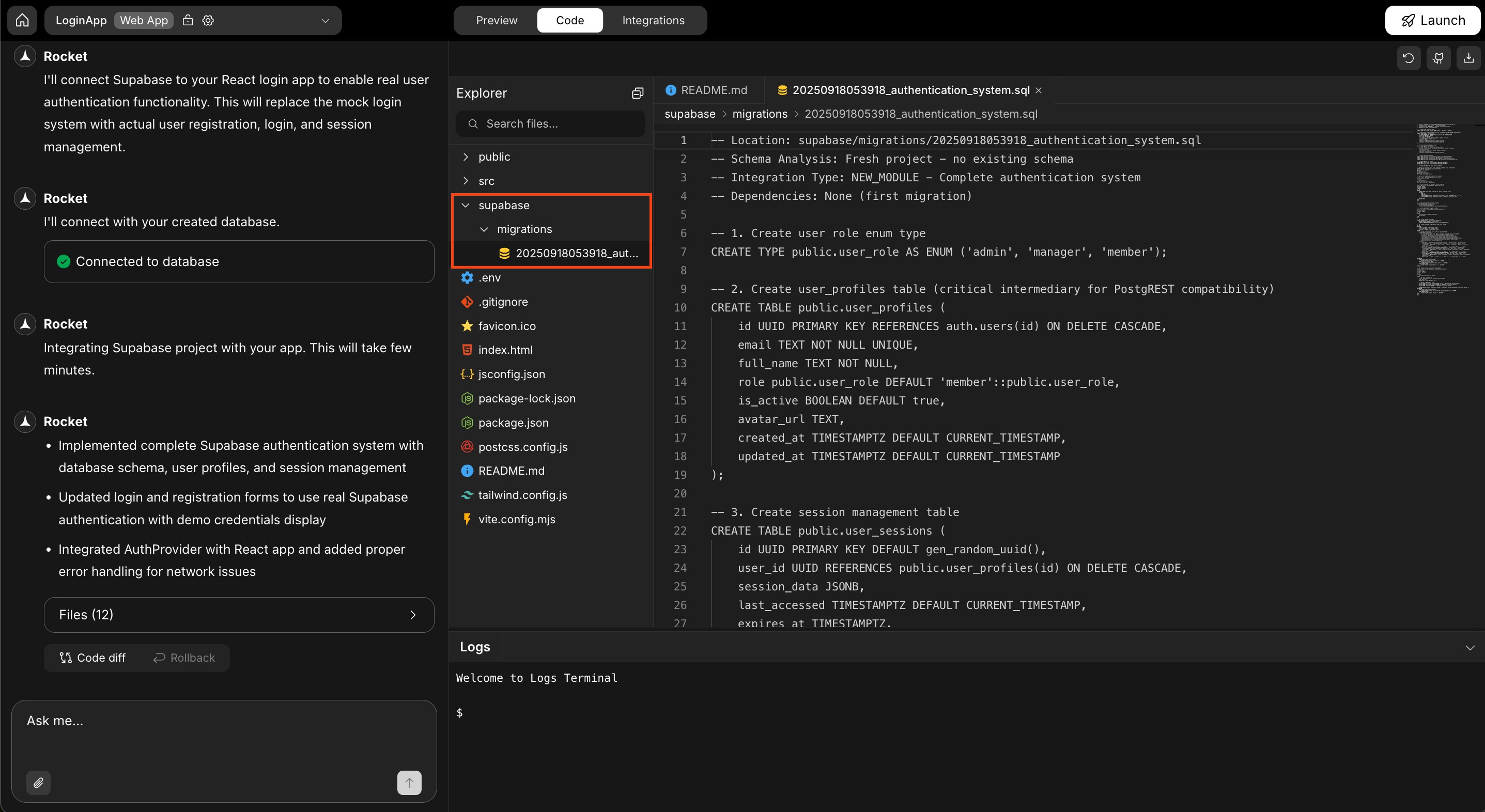Open Code diff view
This screenshot has height=812, width=1485.
(x=92, y=658)
